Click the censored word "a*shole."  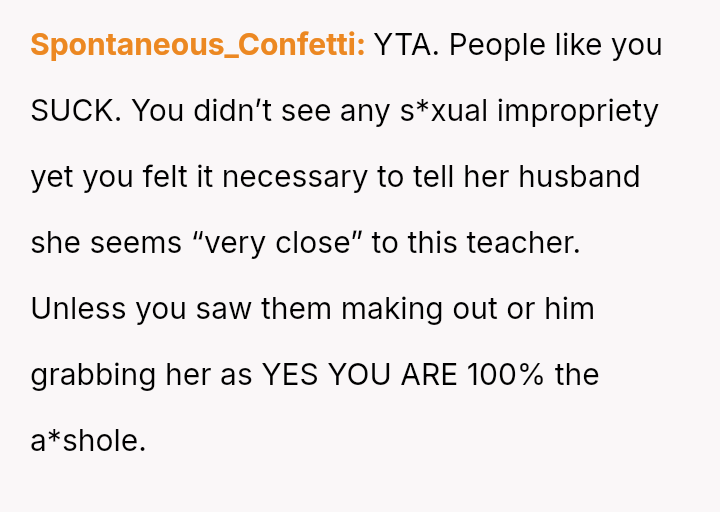click(88, 441)
